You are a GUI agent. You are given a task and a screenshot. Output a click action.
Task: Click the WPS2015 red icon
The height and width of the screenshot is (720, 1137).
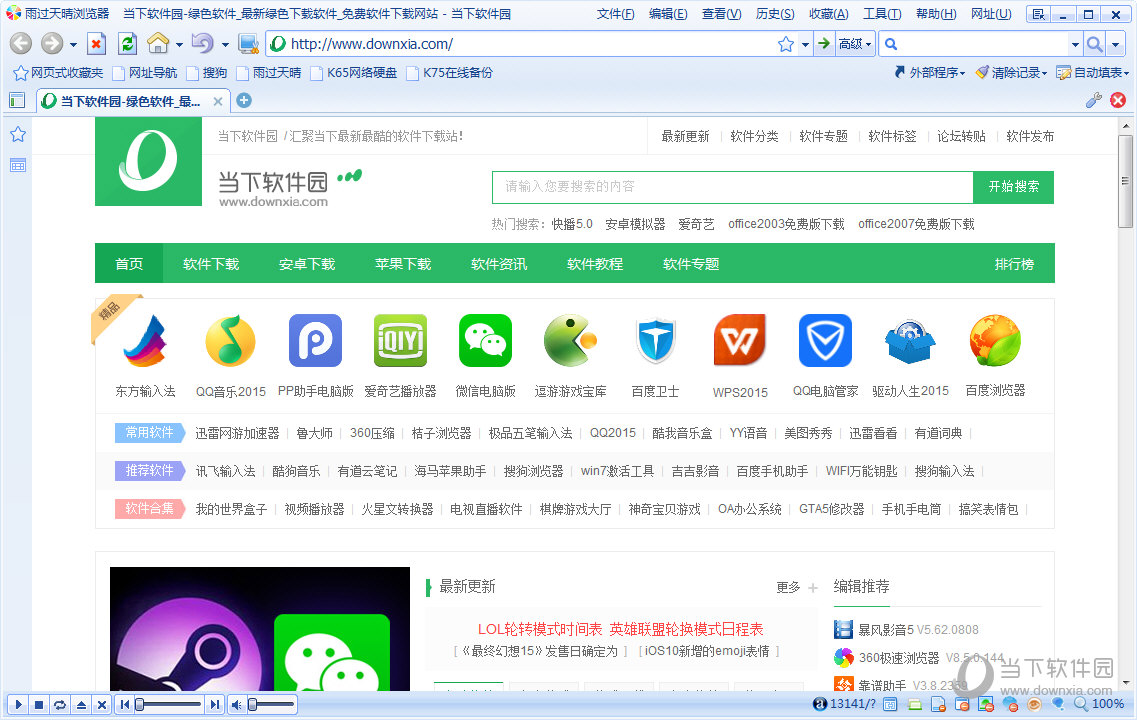point(740,341)
